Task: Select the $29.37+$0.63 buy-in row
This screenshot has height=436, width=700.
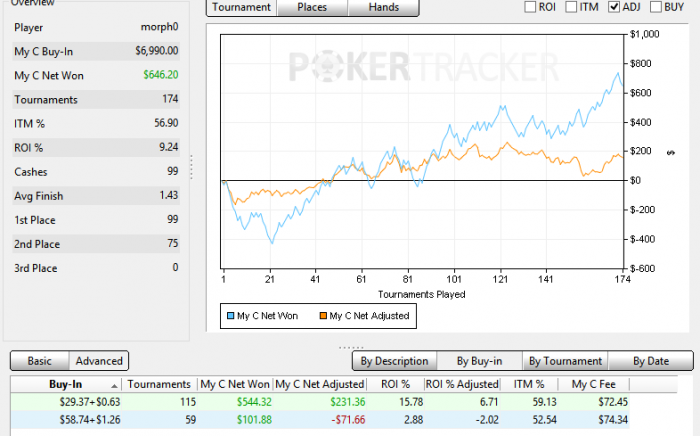Action: [320, 402]
